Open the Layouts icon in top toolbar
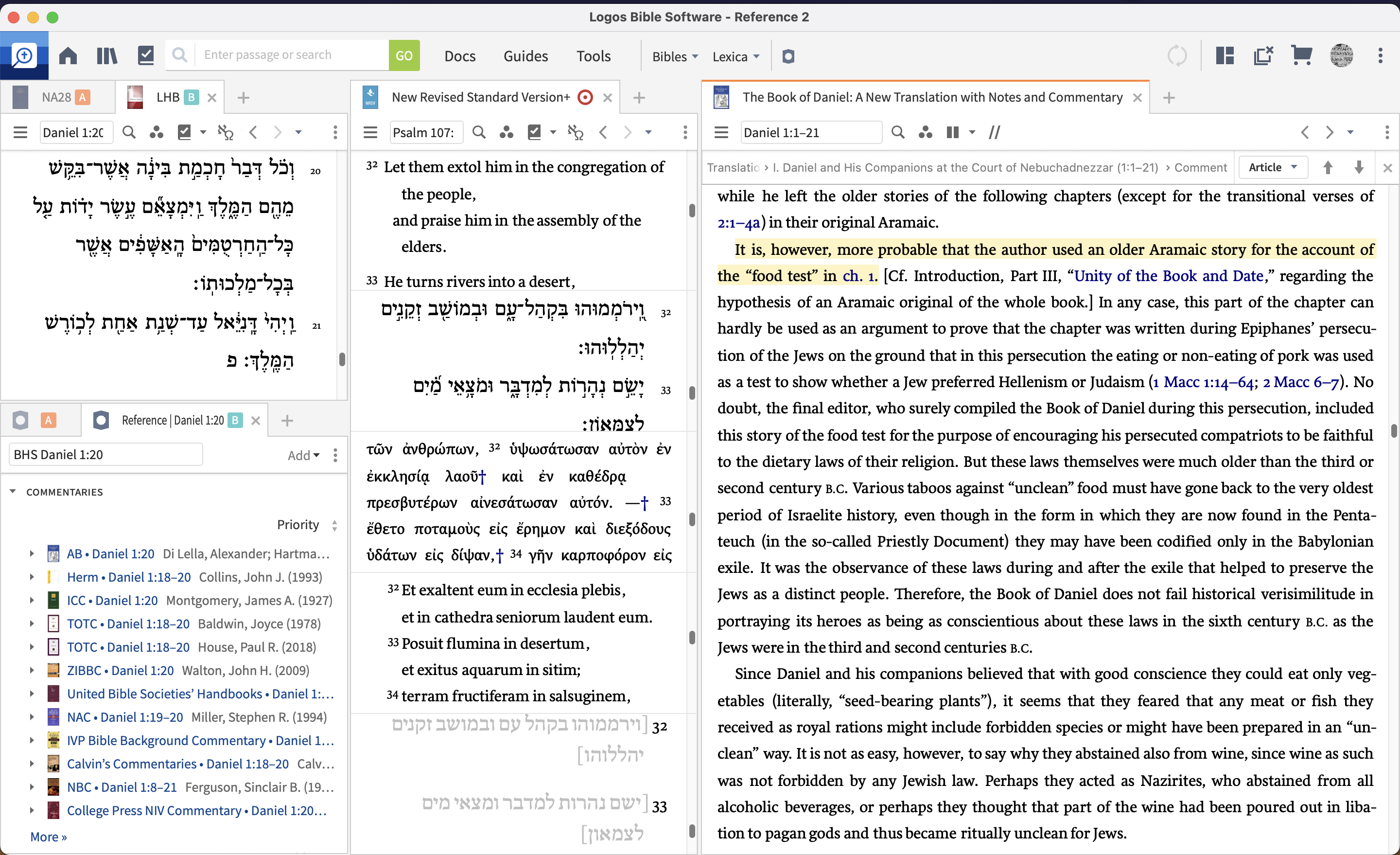Image resolution: width=1400 pixels, height=855 pixels. pos(1225,56)
